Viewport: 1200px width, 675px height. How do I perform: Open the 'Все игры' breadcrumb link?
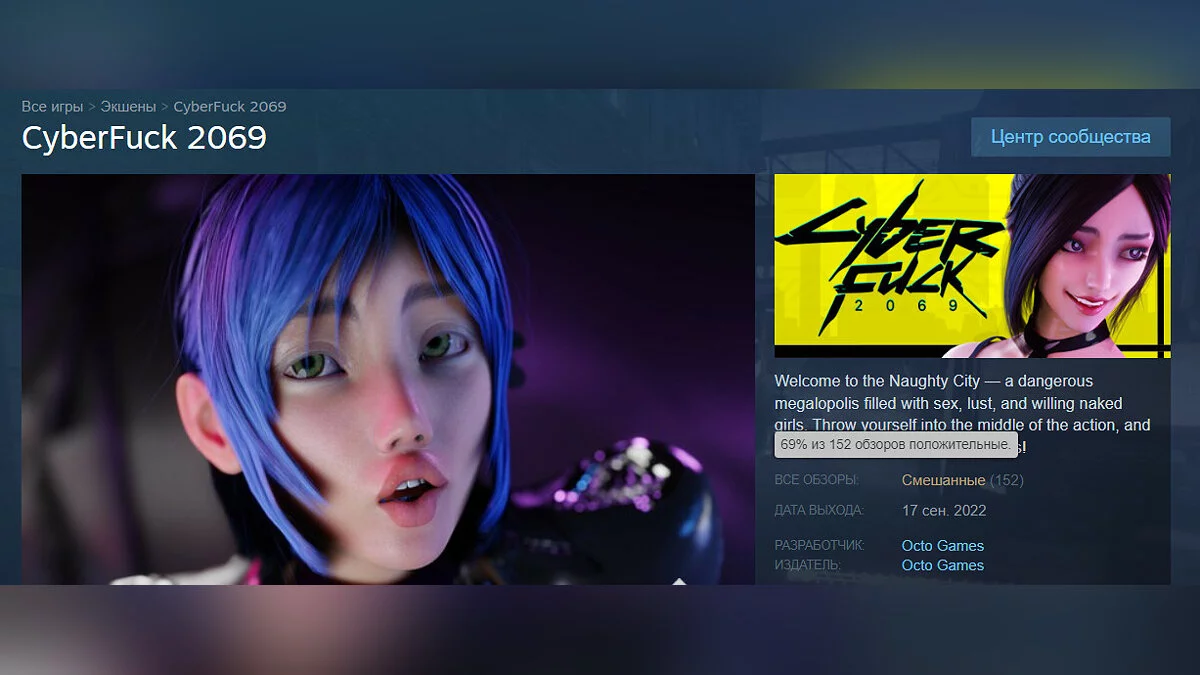click(52, 106)
